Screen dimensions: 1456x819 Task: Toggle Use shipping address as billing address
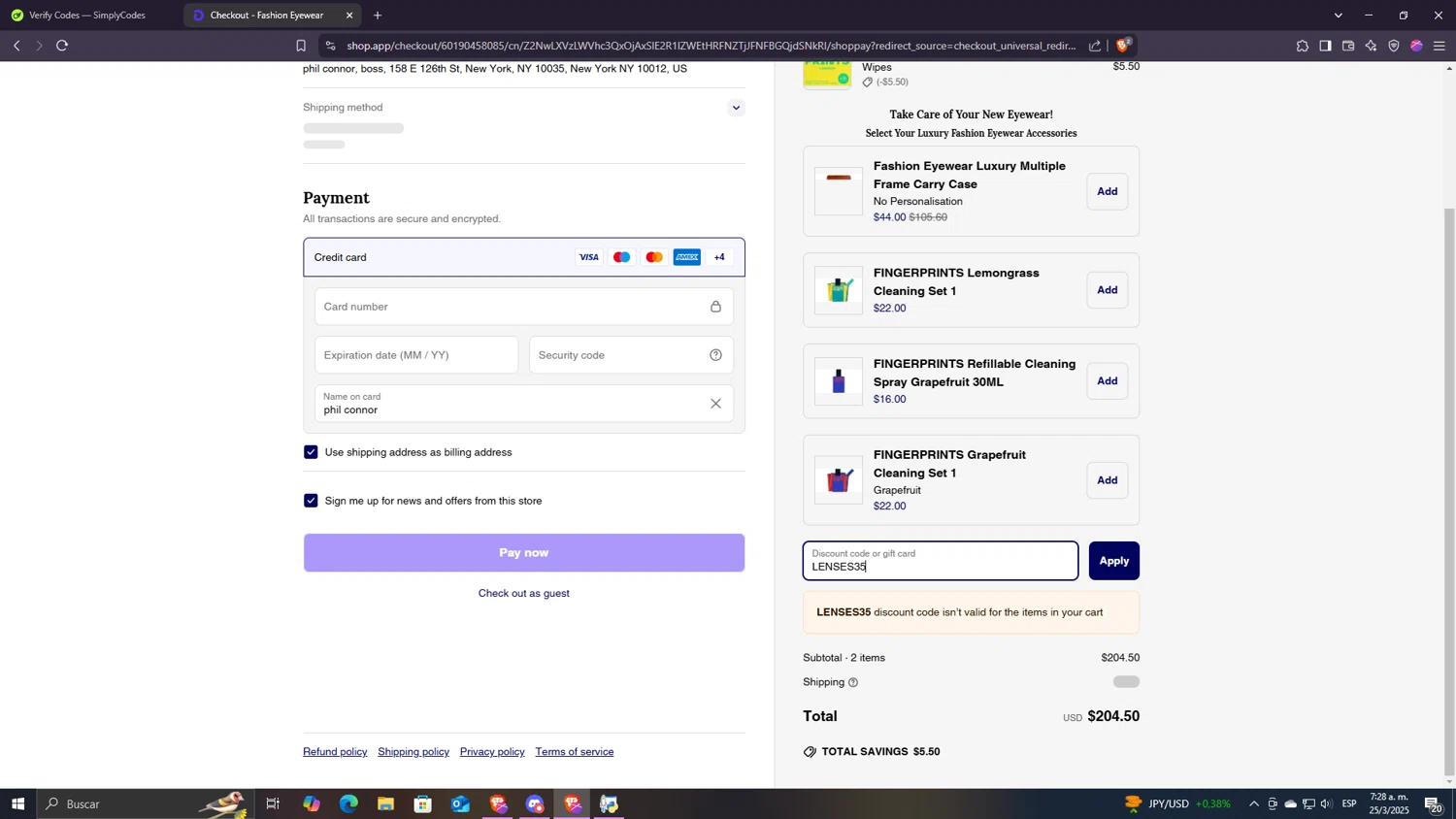coord(311,452)
